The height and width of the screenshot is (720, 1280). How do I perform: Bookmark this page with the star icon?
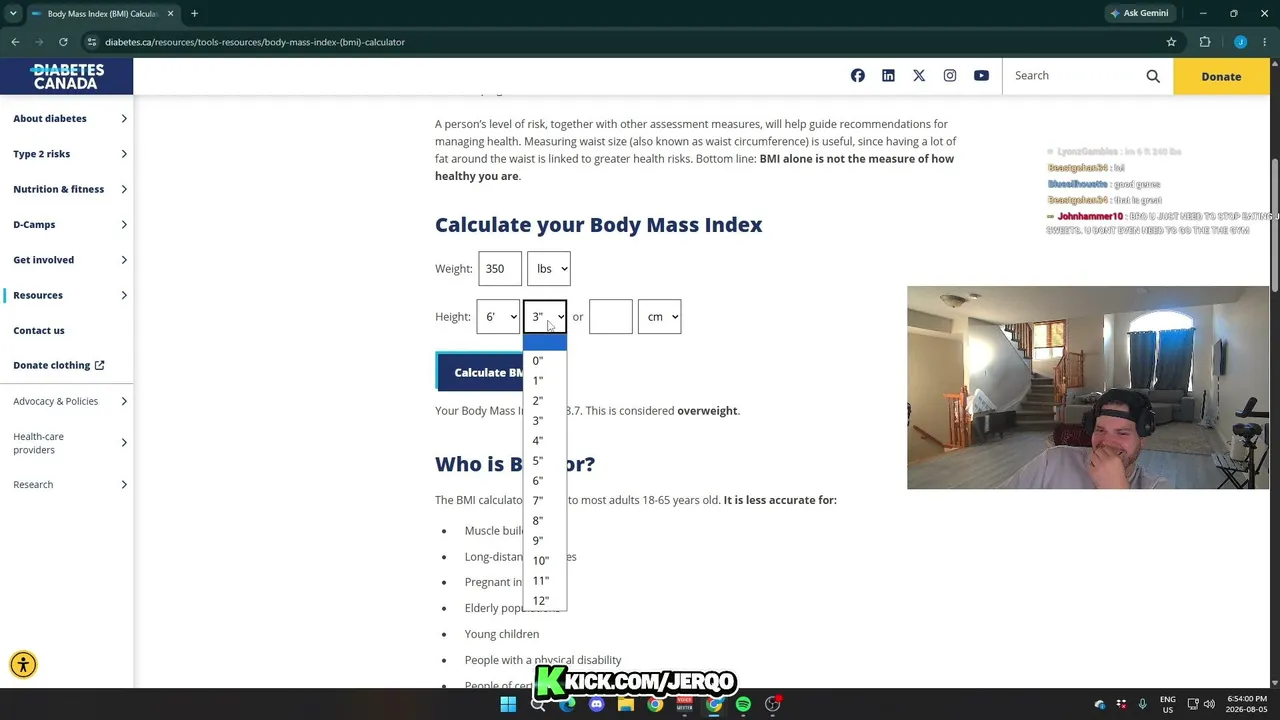[x=1171, y=42]
